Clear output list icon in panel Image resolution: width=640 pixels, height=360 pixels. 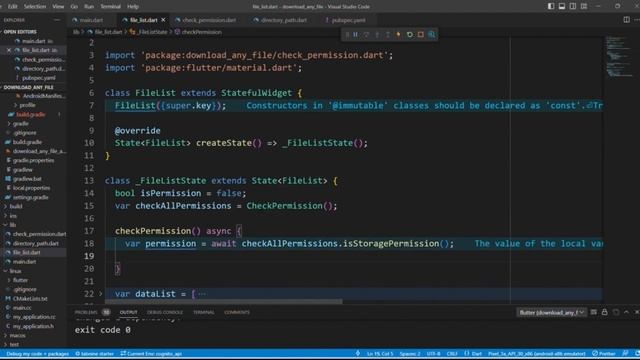(593, 312)
